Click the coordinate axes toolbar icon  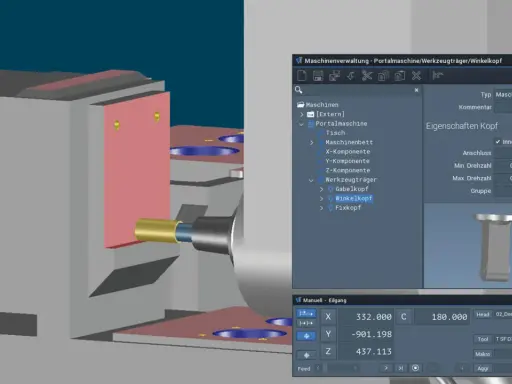(438, 75)
